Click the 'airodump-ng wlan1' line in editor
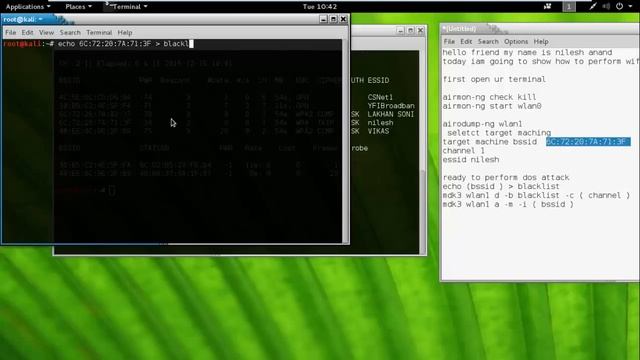The width and height of the screenshot is (640, 360). coord(482,124)
